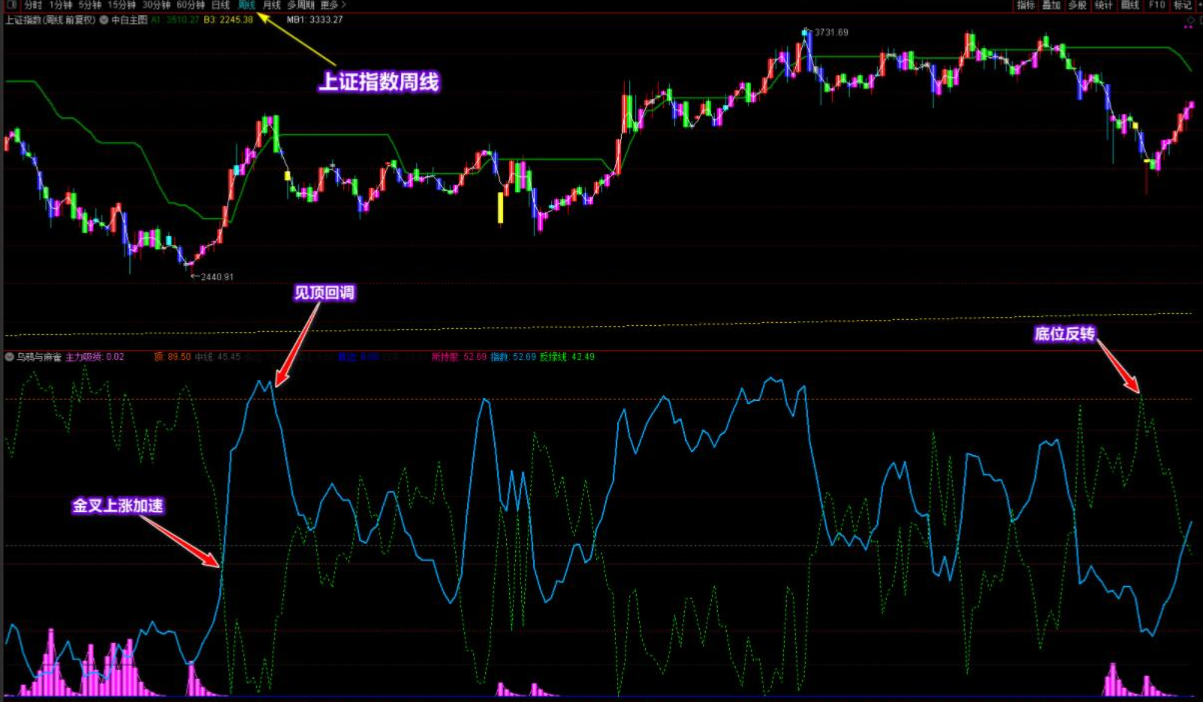Click the layout icon left of 分时
The image size is (1203, 702).
[x=12, y=5]
